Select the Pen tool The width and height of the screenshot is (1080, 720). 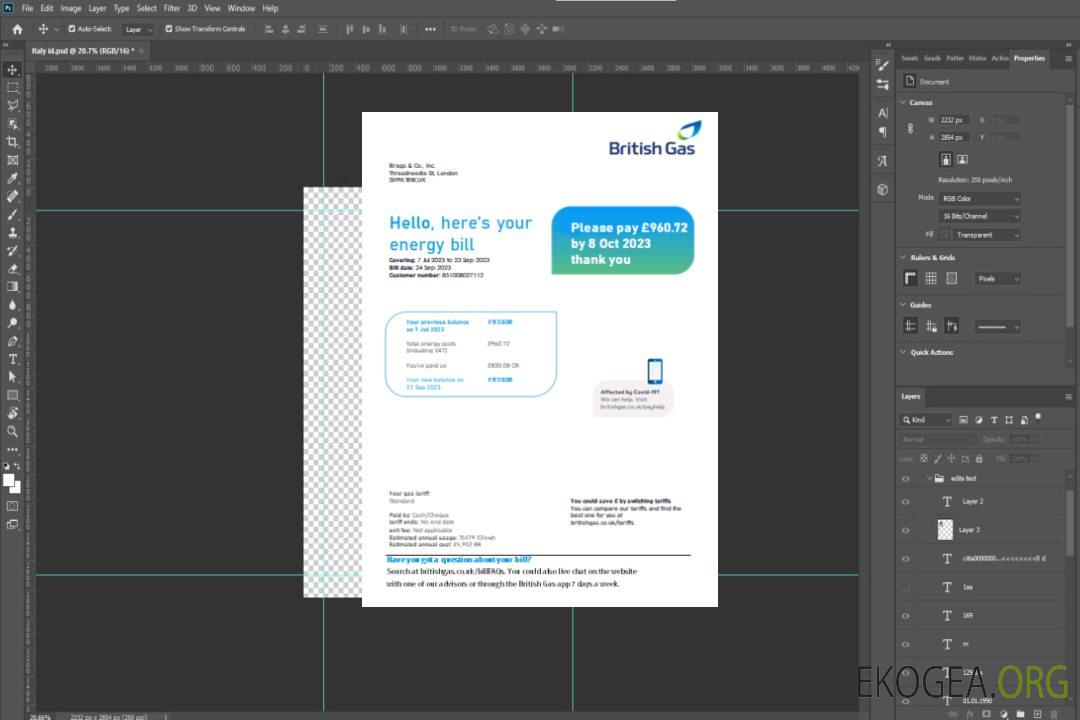12,341
